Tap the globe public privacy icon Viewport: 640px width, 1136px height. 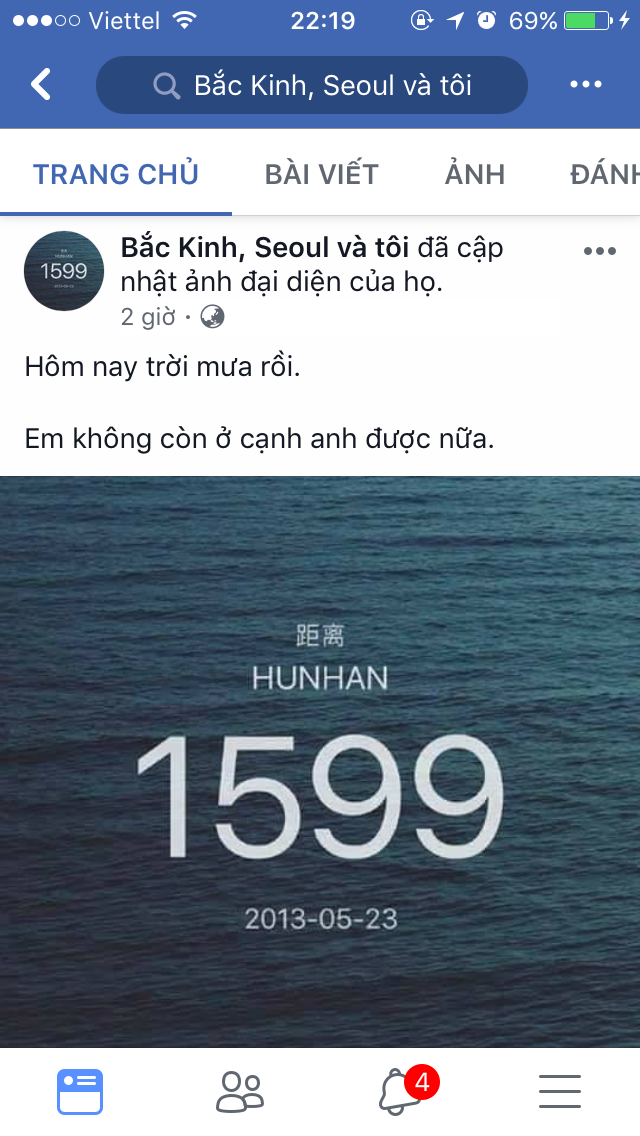(x=212, y=317)
